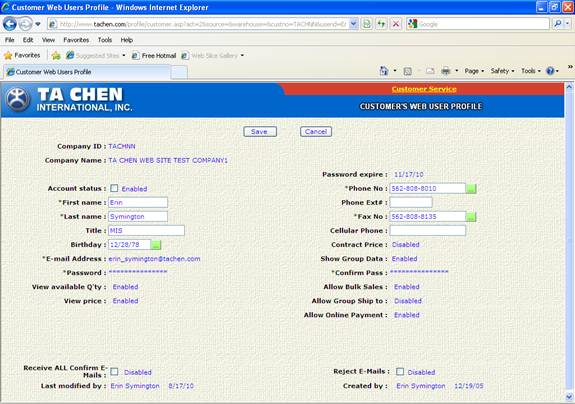Screen dimensions: 575x404
Task: Click the Read Mail envelope icon
Action: [430, 71]
